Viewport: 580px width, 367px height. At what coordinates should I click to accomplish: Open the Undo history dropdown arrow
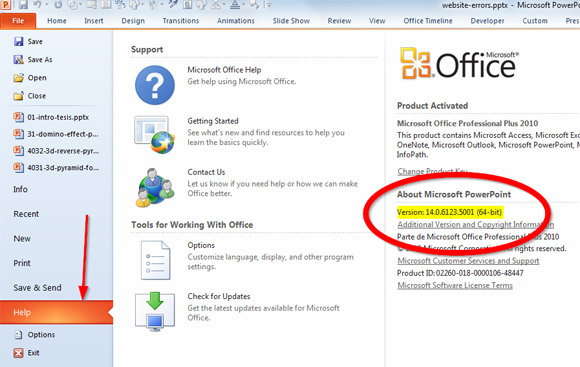(47, 5)
